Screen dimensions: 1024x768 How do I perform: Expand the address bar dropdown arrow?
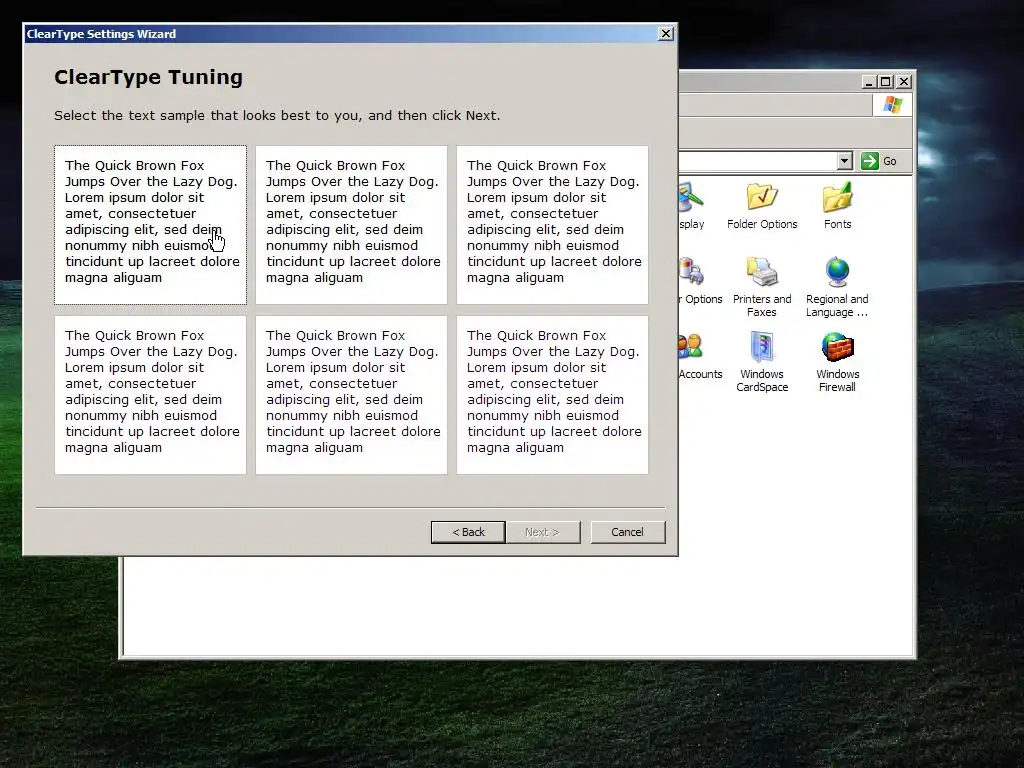(x=844, y=161)
